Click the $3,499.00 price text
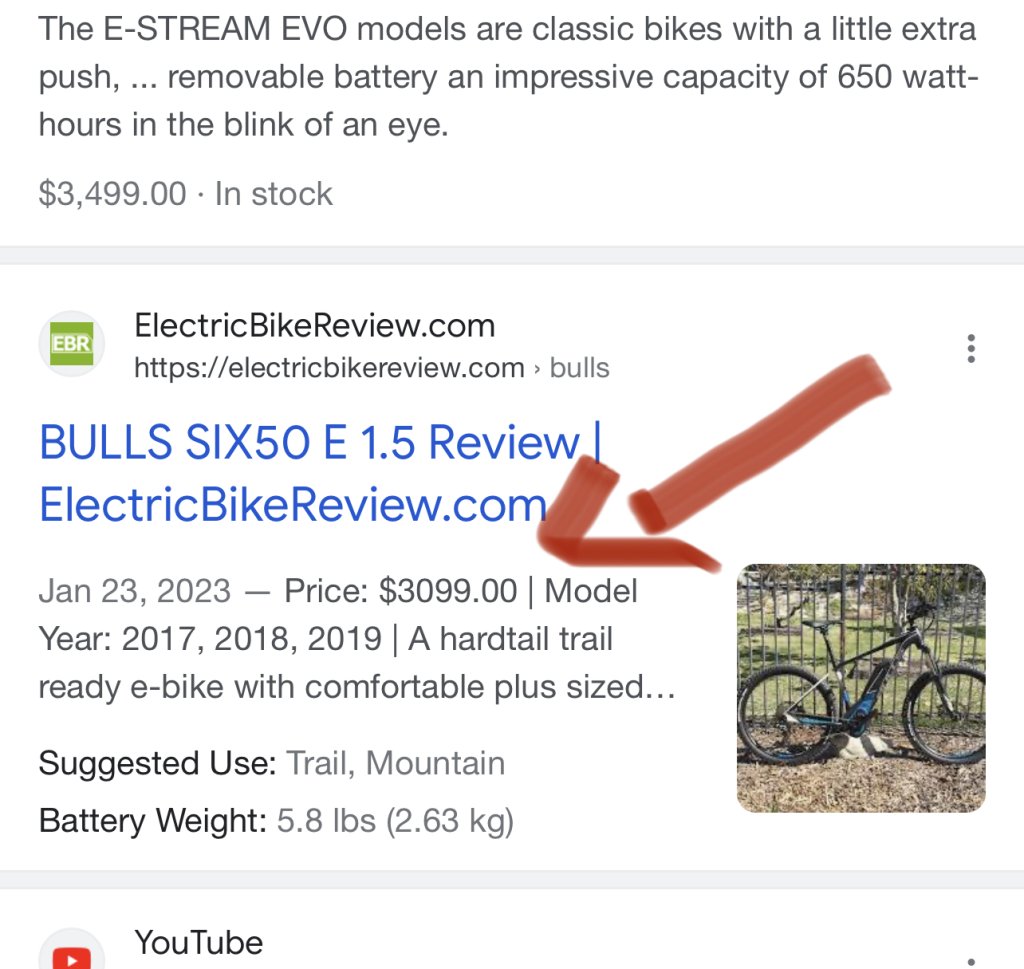Screen dimensions: 1024x969 tap(112, 194)
